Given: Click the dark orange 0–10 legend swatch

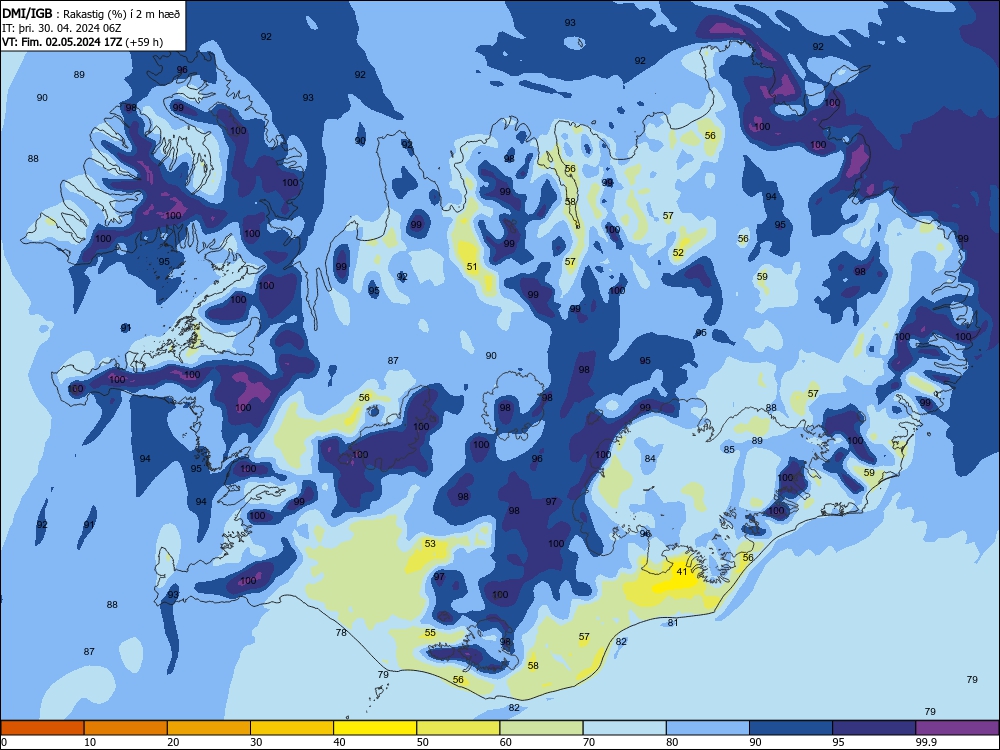Looking at the screenshot, I should click(42, 728).
